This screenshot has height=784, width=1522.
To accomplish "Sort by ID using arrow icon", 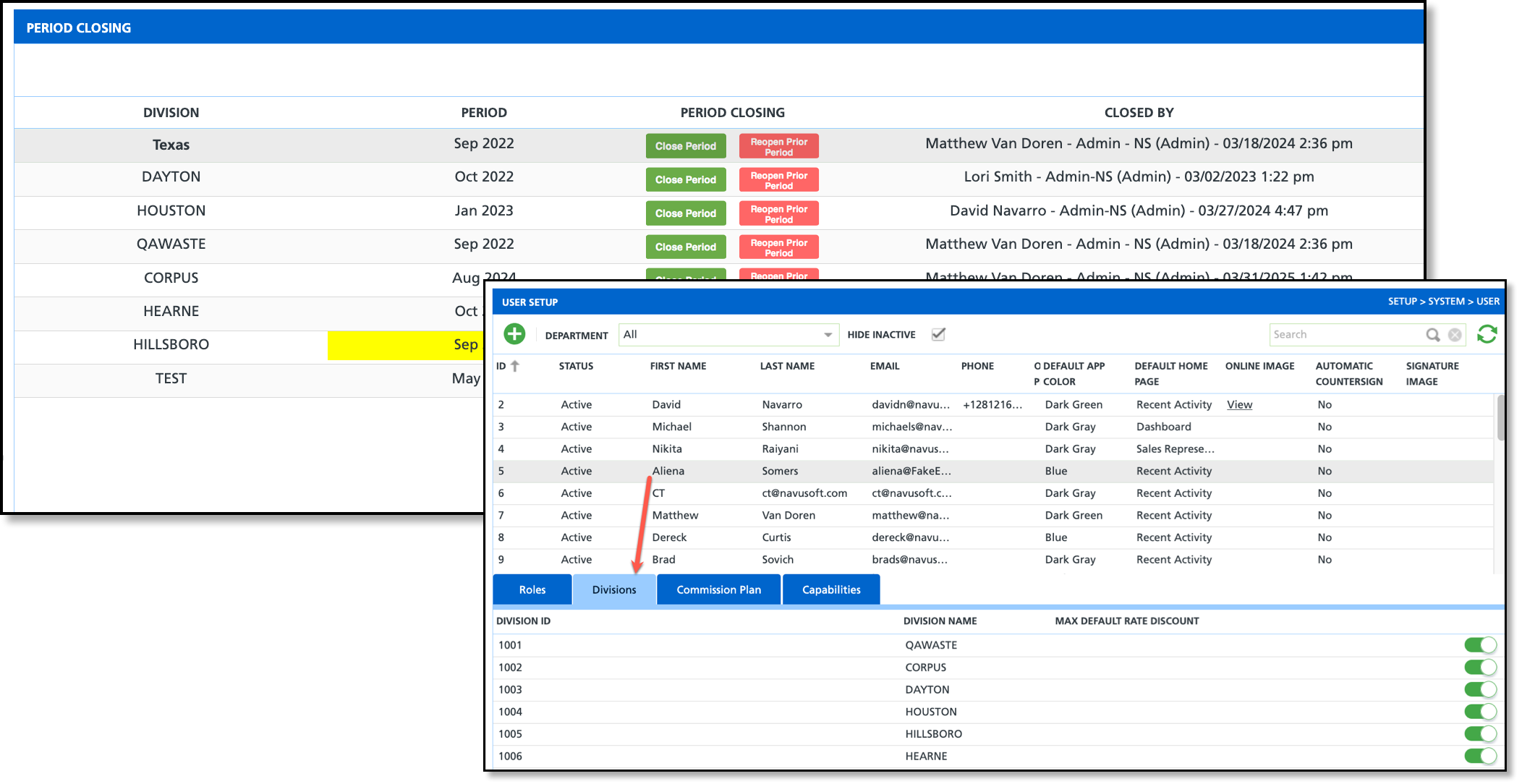I will coord(515,366).
